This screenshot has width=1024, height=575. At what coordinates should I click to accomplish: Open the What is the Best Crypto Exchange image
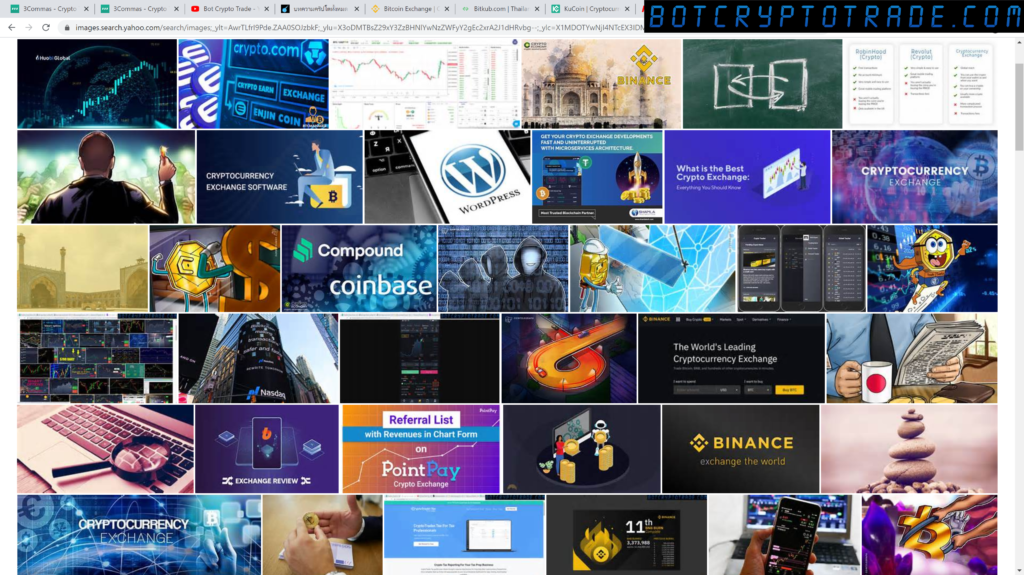[747, 176]
